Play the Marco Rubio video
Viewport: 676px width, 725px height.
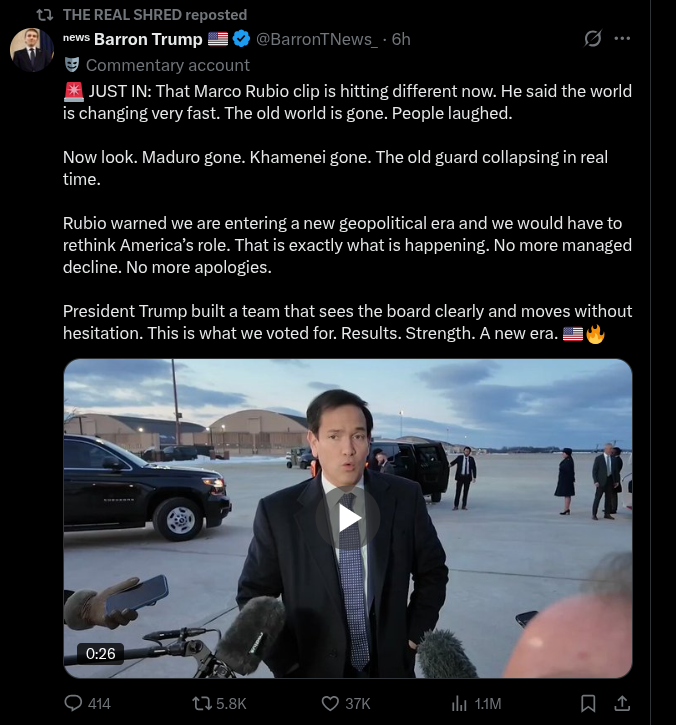tap(348, 517)
